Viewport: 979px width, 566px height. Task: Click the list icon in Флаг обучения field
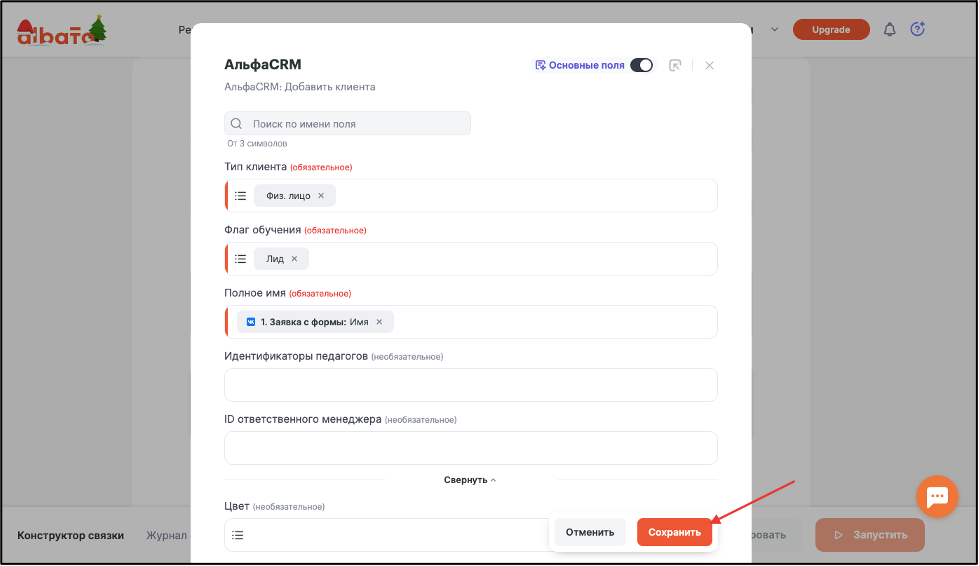point(240,259)
